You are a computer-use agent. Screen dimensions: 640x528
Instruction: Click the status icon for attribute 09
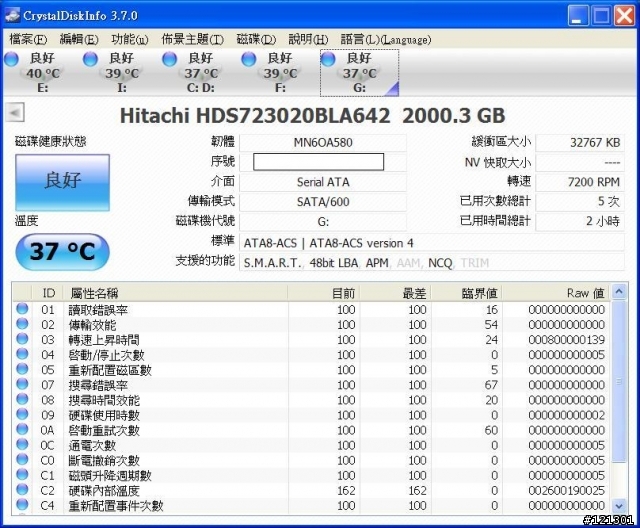(22, 415)
